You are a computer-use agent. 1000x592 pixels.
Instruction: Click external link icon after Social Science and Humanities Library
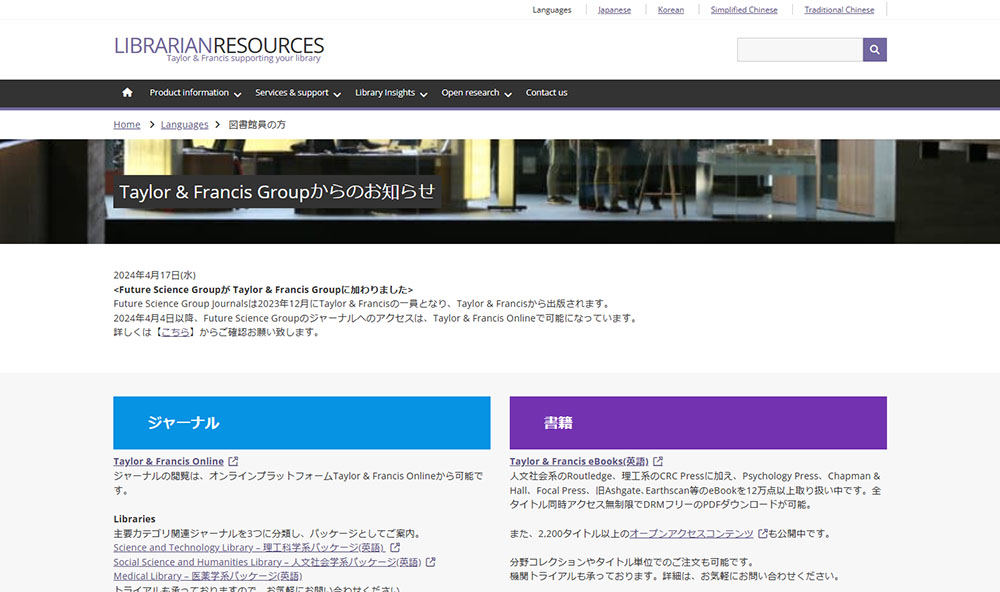431,562
